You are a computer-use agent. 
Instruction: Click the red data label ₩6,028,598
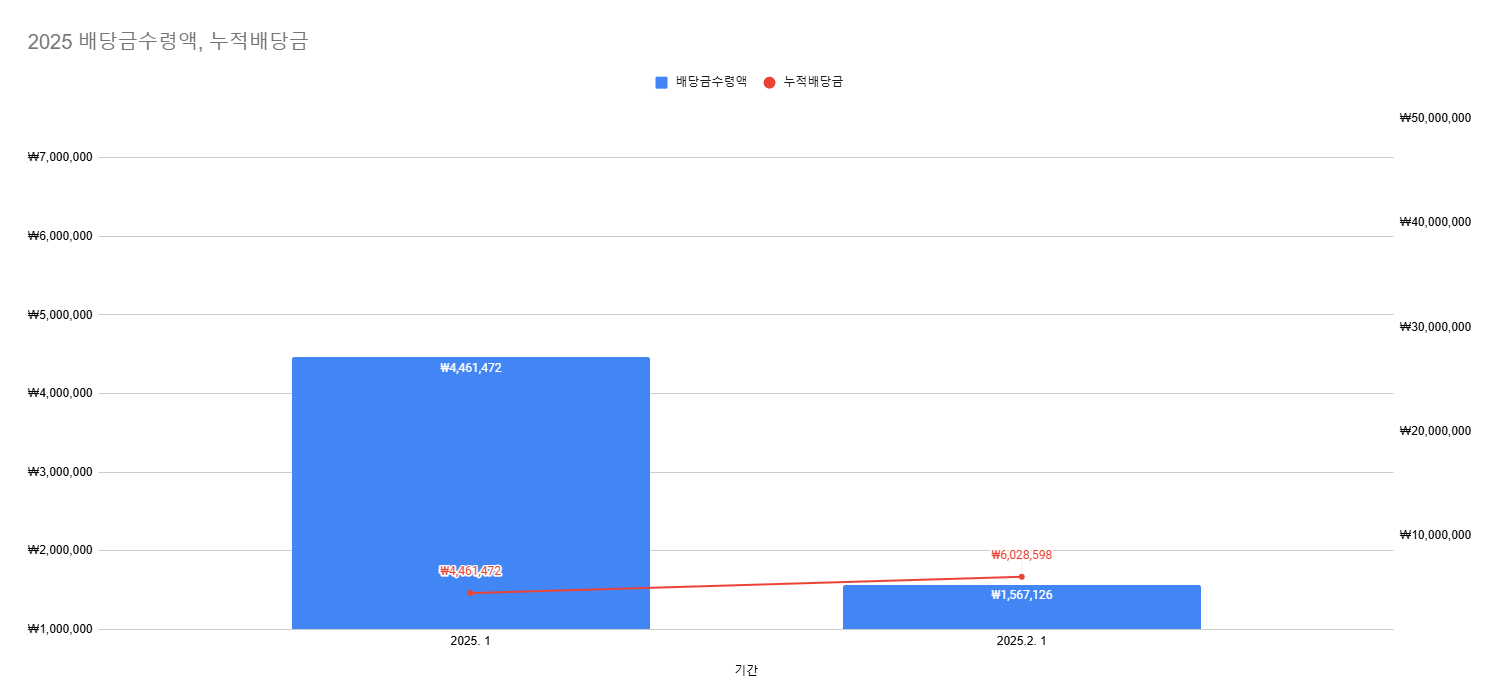tap(1021, 555)
